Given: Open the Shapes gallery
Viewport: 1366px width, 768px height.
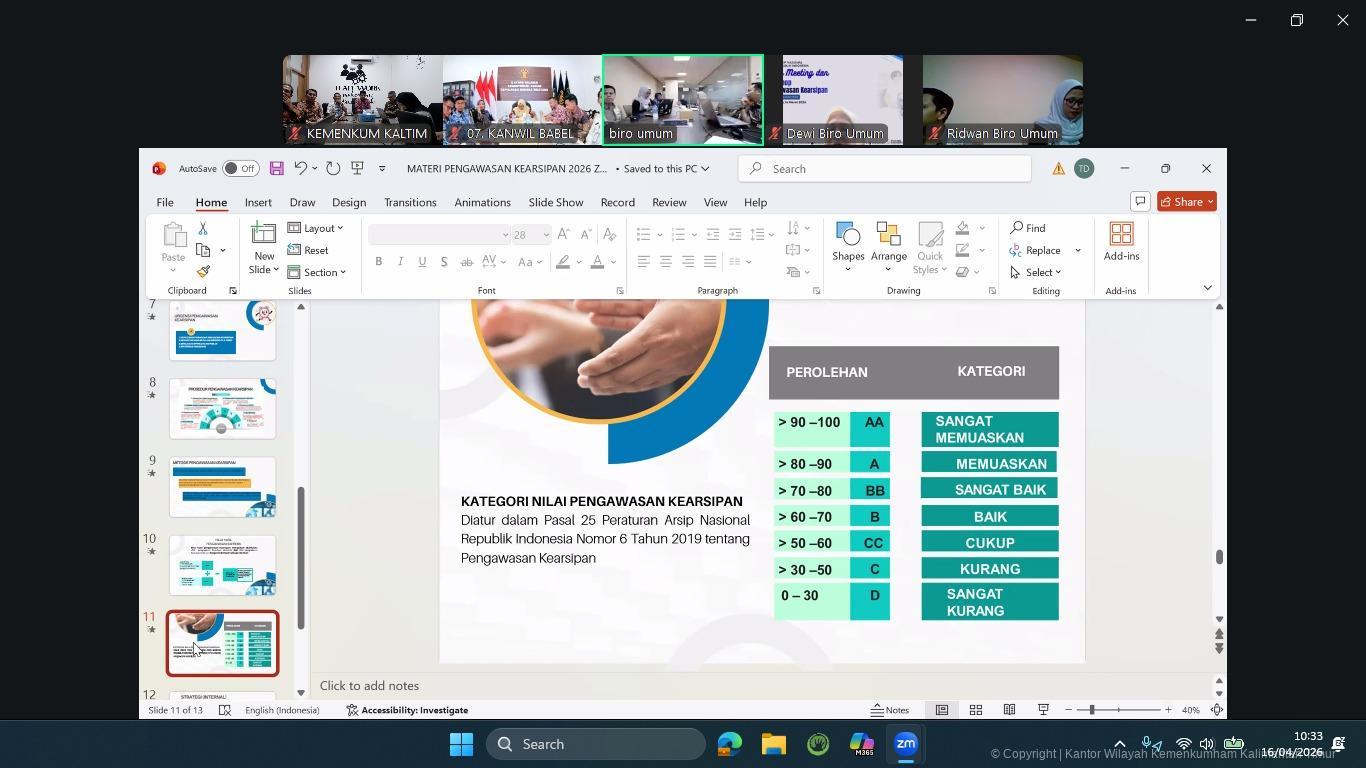Looking at the screenshot, I should pyautogui.click(x=848, y=247).
